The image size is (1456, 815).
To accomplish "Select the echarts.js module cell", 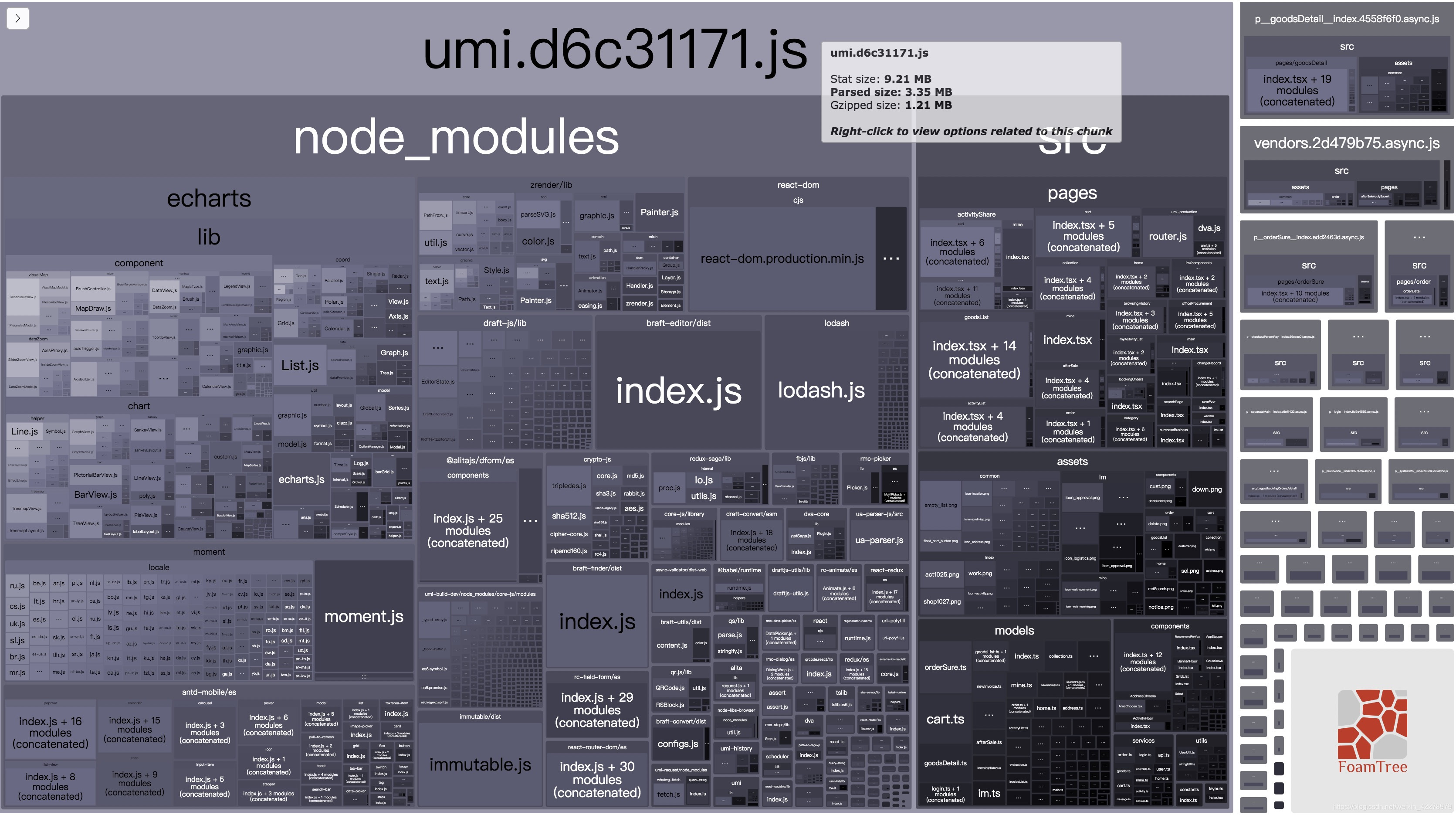I will (x=301, y=479).
